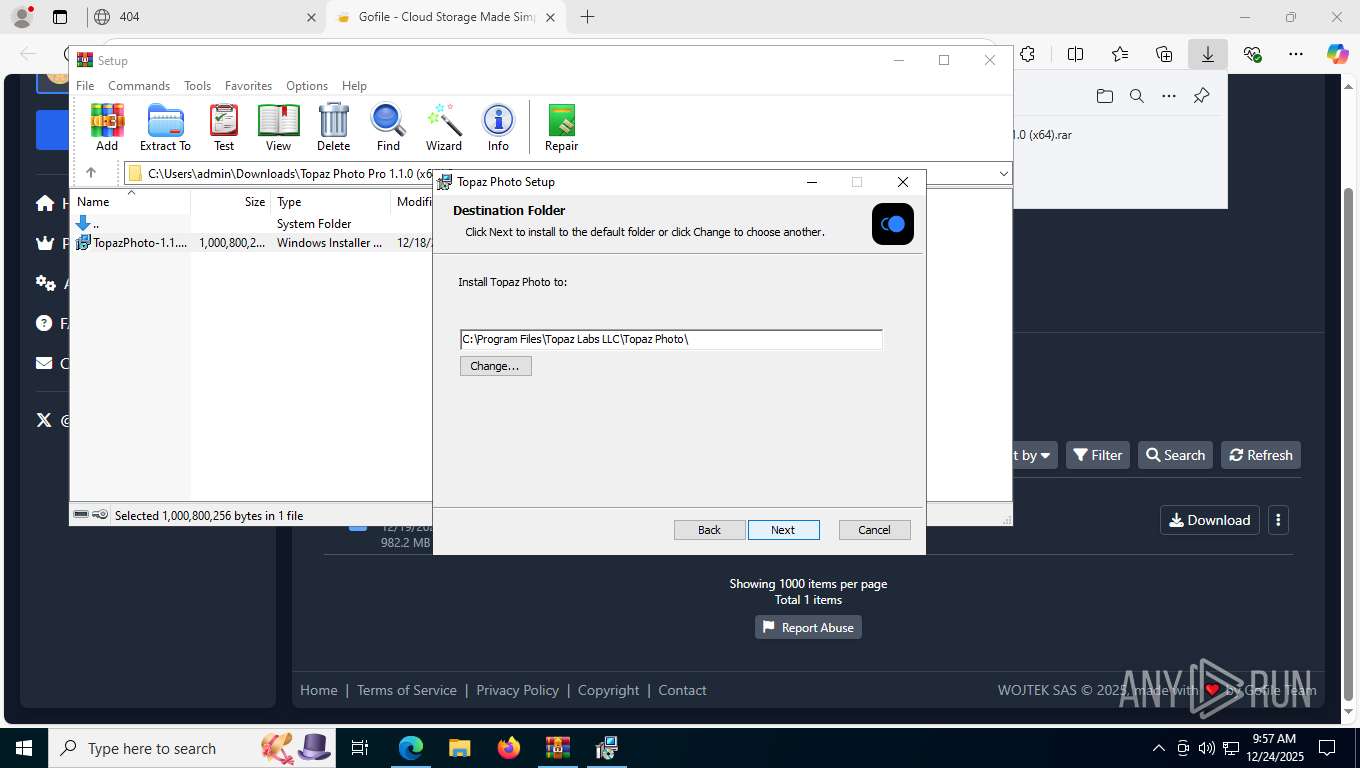Cancel the Topaz Photo Setup
1360x768 pixels.
874,530
